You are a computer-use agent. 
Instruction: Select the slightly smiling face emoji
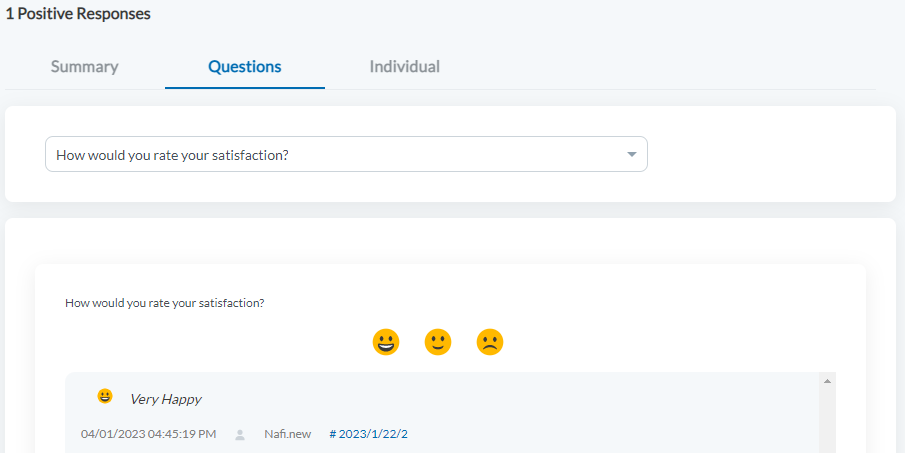pos(438,342)
